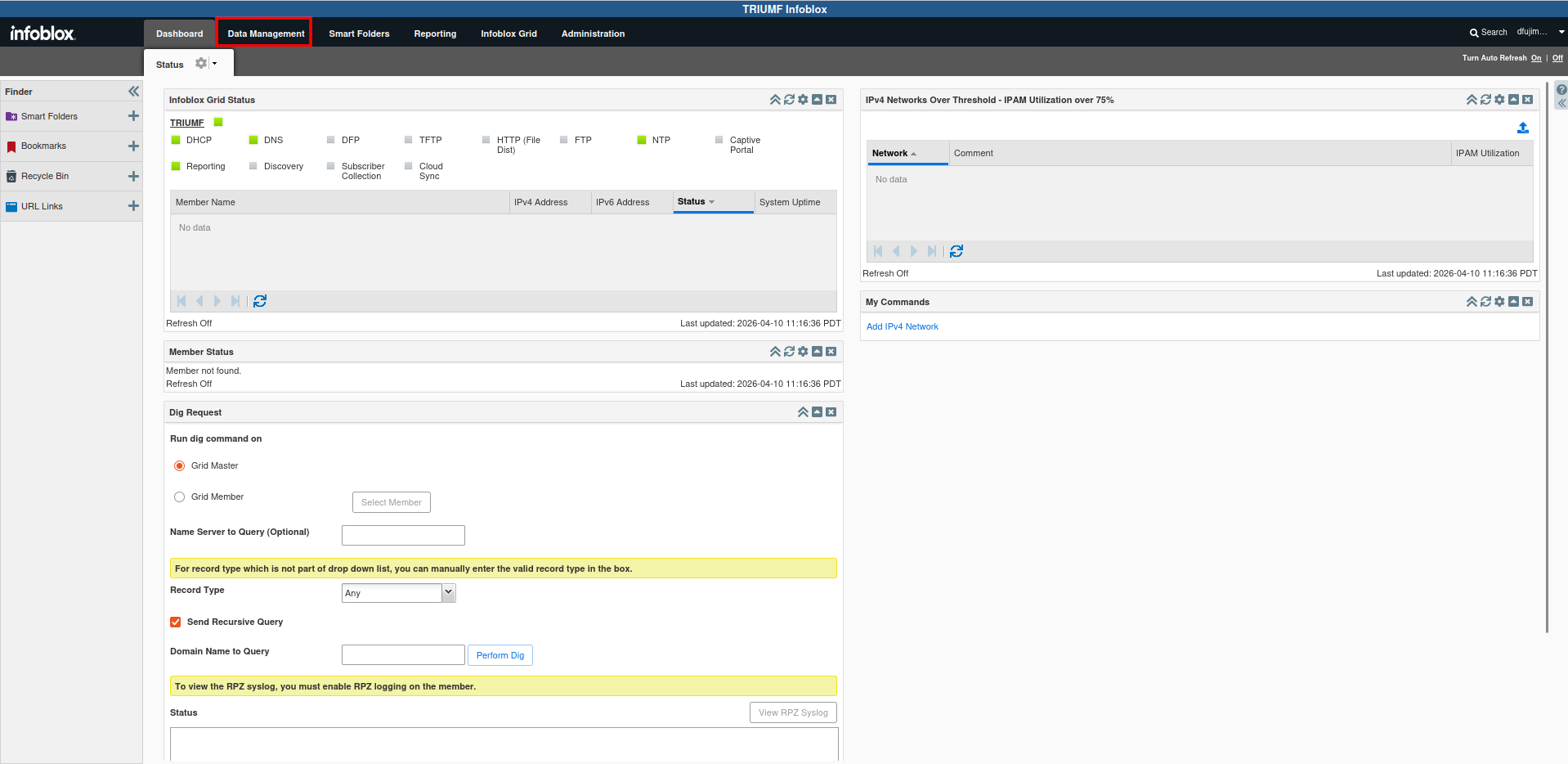
Task: Select the Grid Member radio button
Action: click(180, 497)
